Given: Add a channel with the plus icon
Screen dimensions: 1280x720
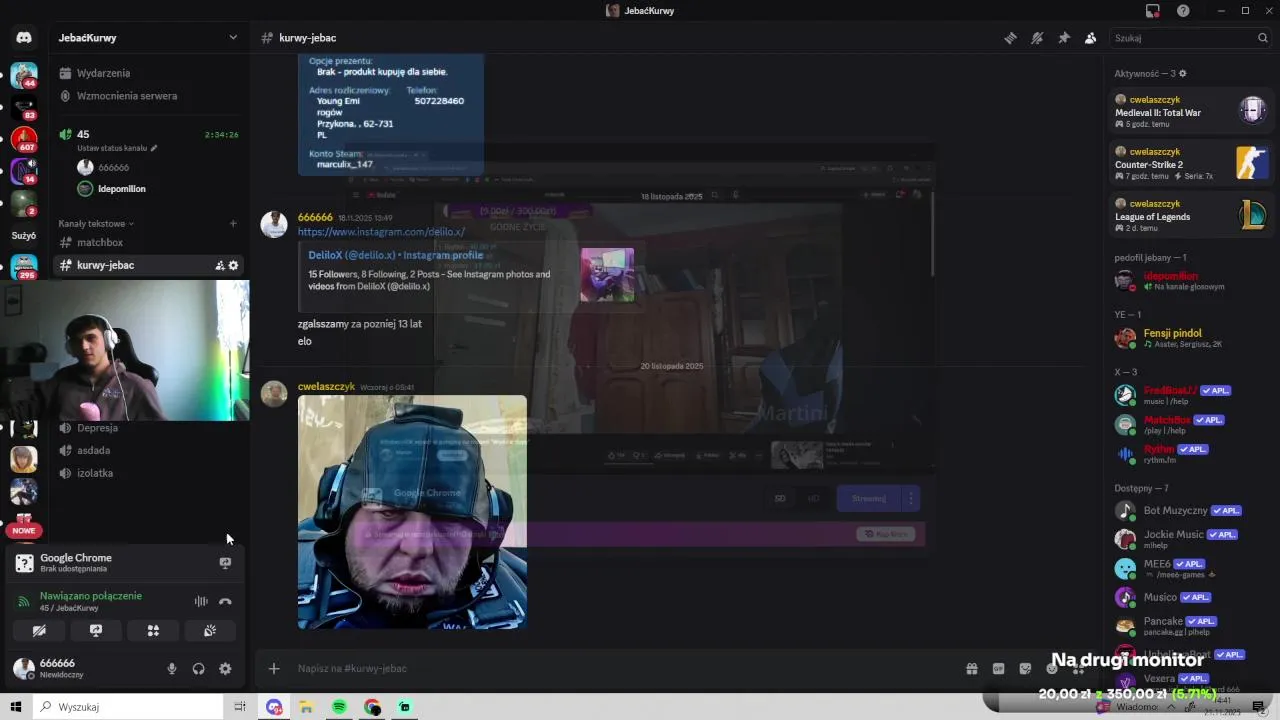Looking at the screenshot, I should [x=233, y=223].
